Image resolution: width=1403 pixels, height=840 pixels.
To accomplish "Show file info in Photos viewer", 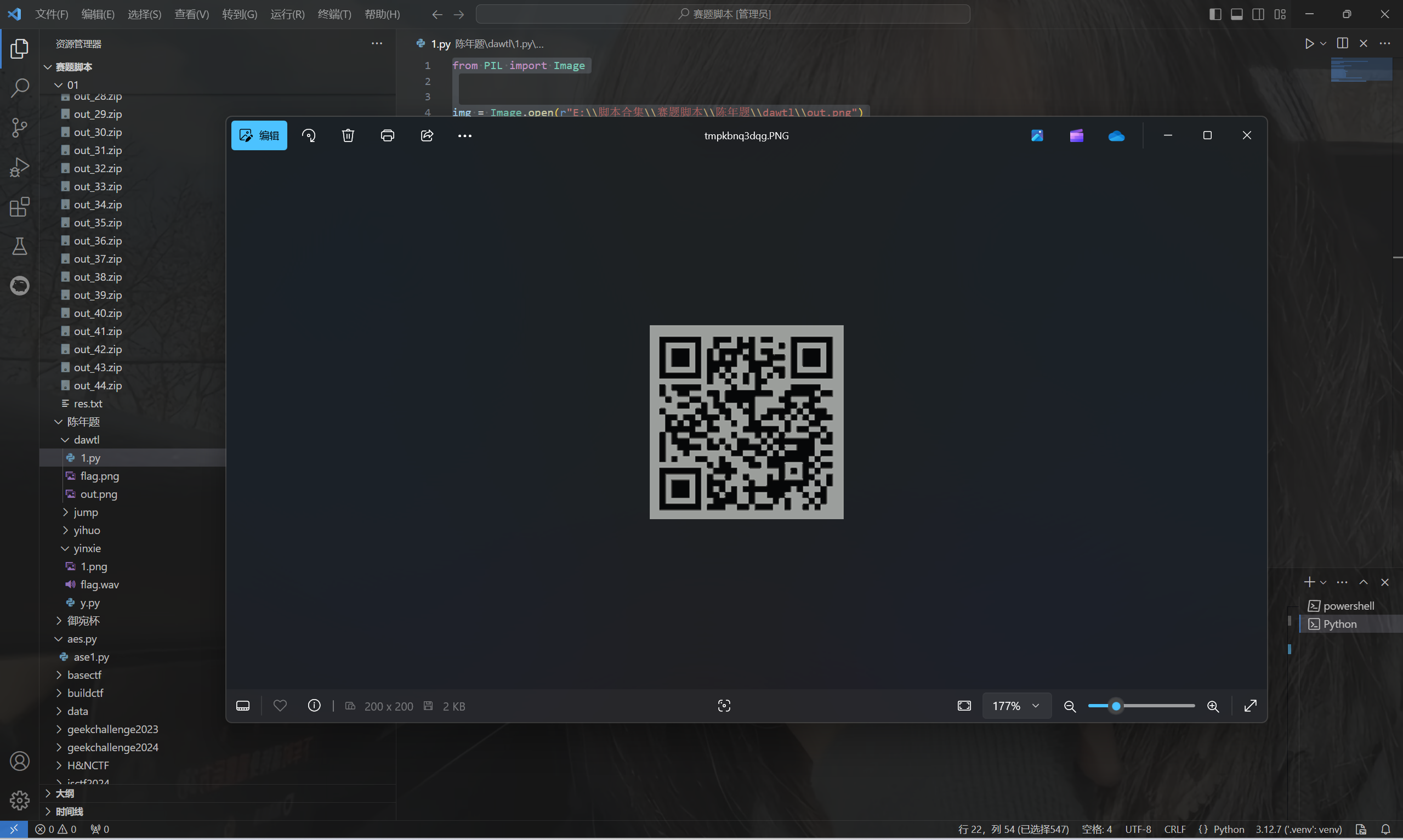I will pyautogui.click(x=314, y=706).
